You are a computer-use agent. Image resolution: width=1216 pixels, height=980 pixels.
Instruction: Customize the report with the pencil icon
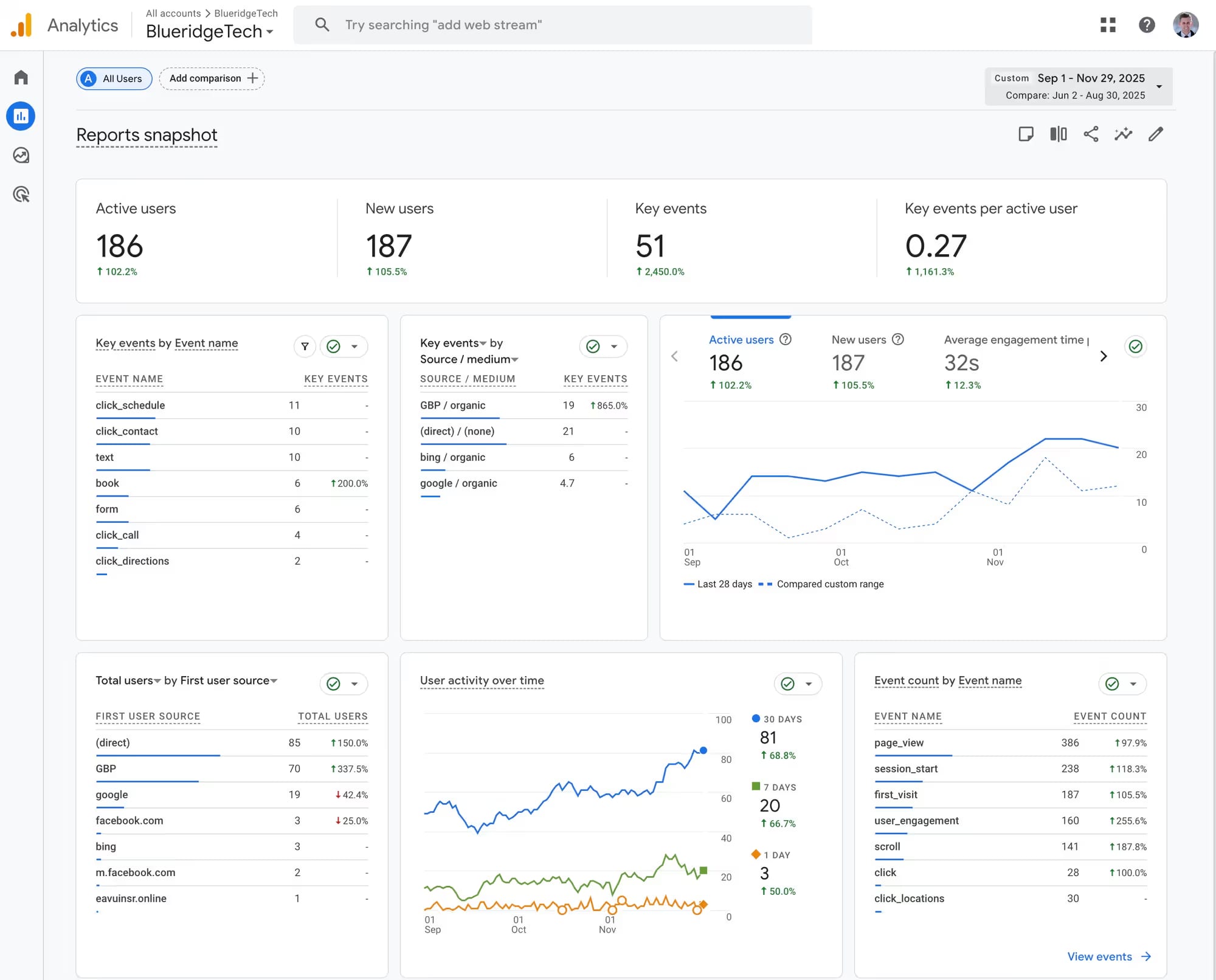1156,134
